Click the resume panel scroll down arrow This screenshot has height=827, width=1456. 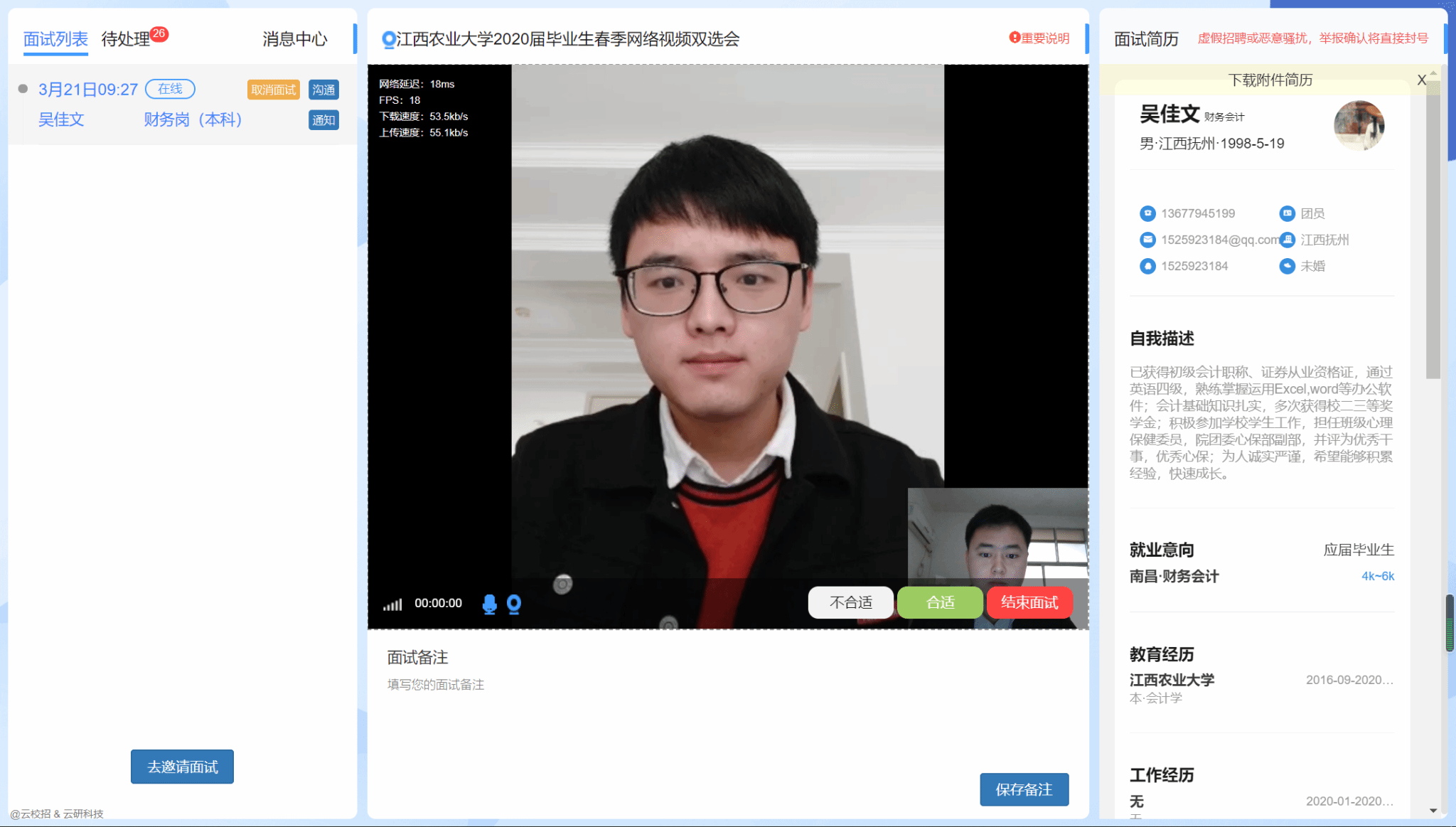pos(1433,811)
